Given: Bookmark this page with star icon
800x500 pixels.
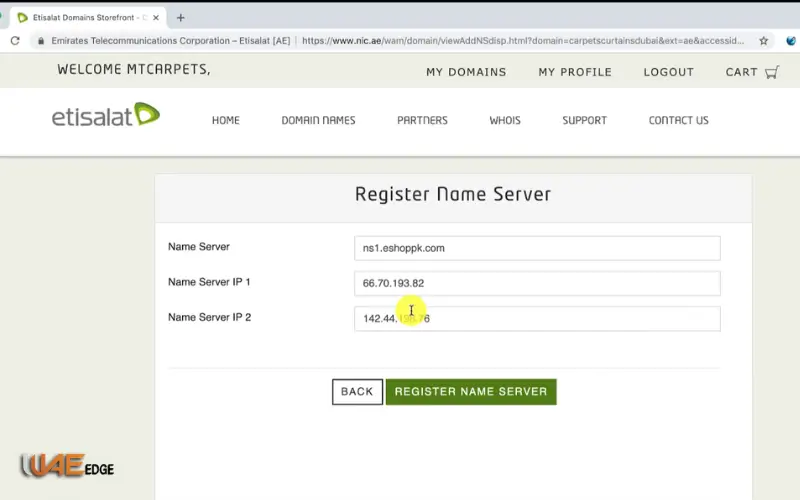Looking at the screenshot, I should point(763,41).
